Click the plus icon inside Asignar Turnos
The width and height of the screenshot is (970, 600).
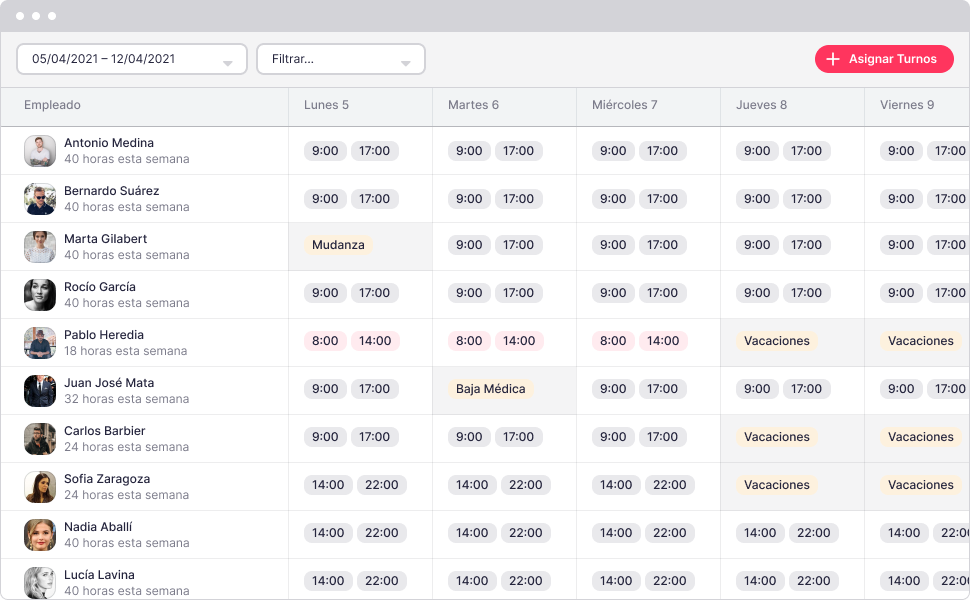click(x=833, y=59)
